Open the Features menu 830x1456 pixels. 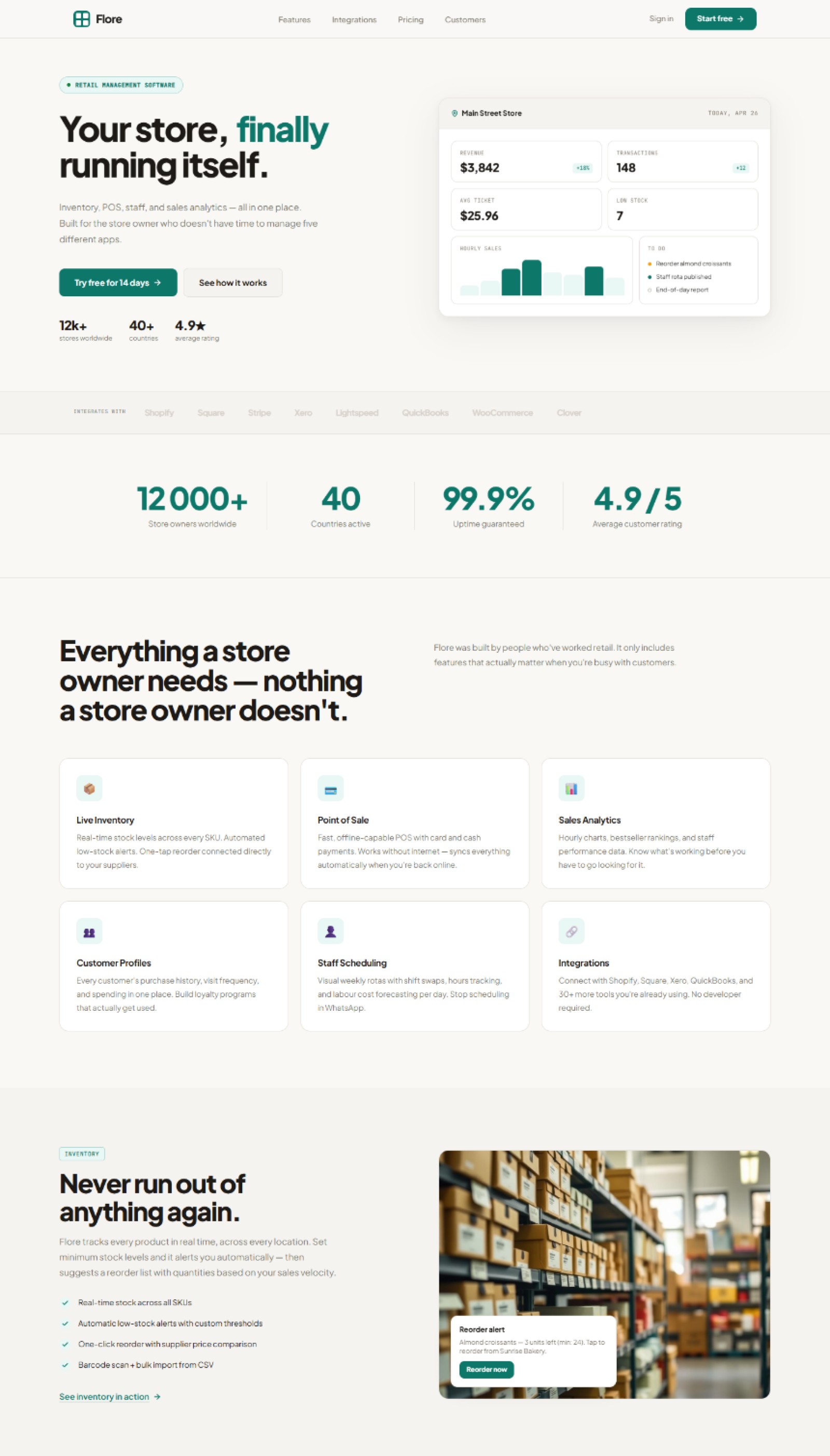(294, 19)
